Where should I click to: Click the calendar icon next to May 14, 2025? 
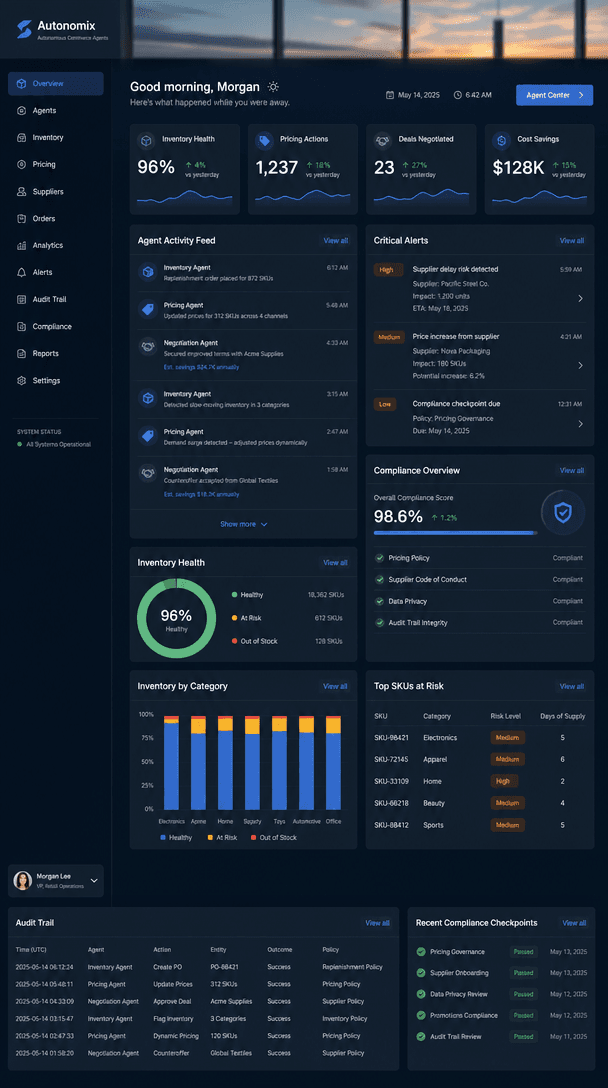[x=389, y=95]
